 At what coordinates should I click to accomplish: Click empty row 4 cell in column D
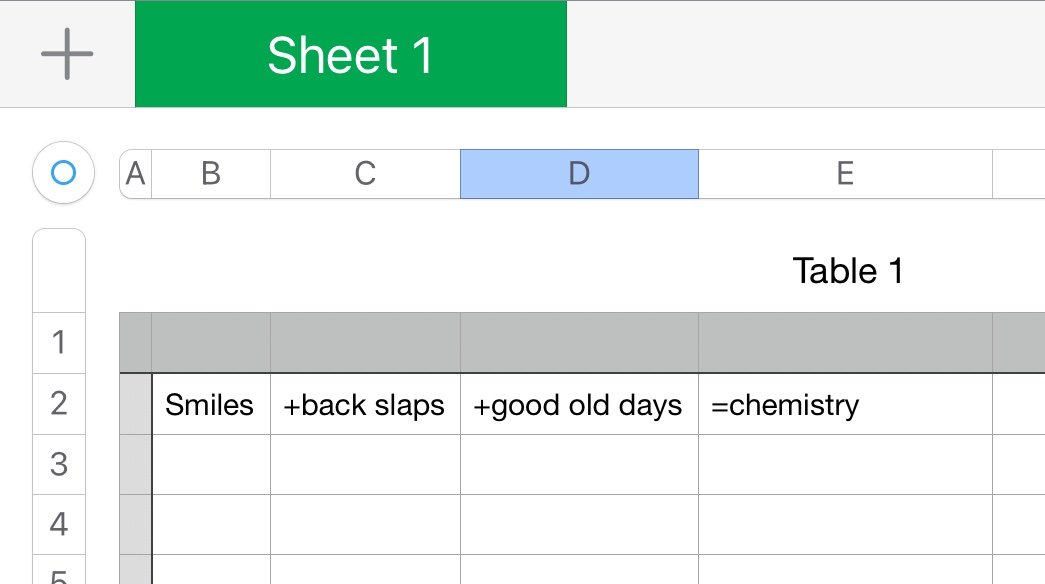(x=579, y=524)
